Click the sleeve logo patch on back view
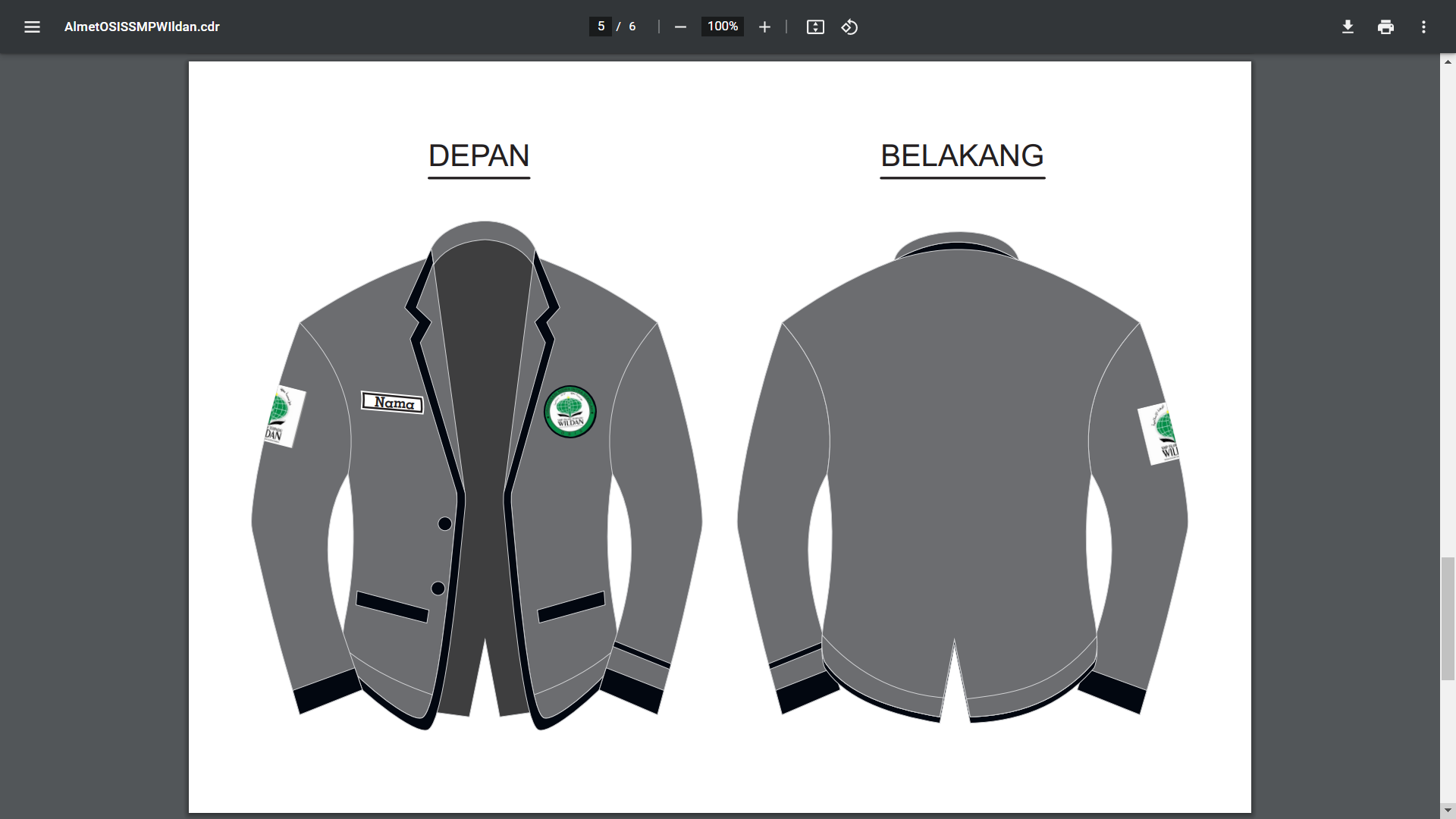 [x=1160, y=434]
